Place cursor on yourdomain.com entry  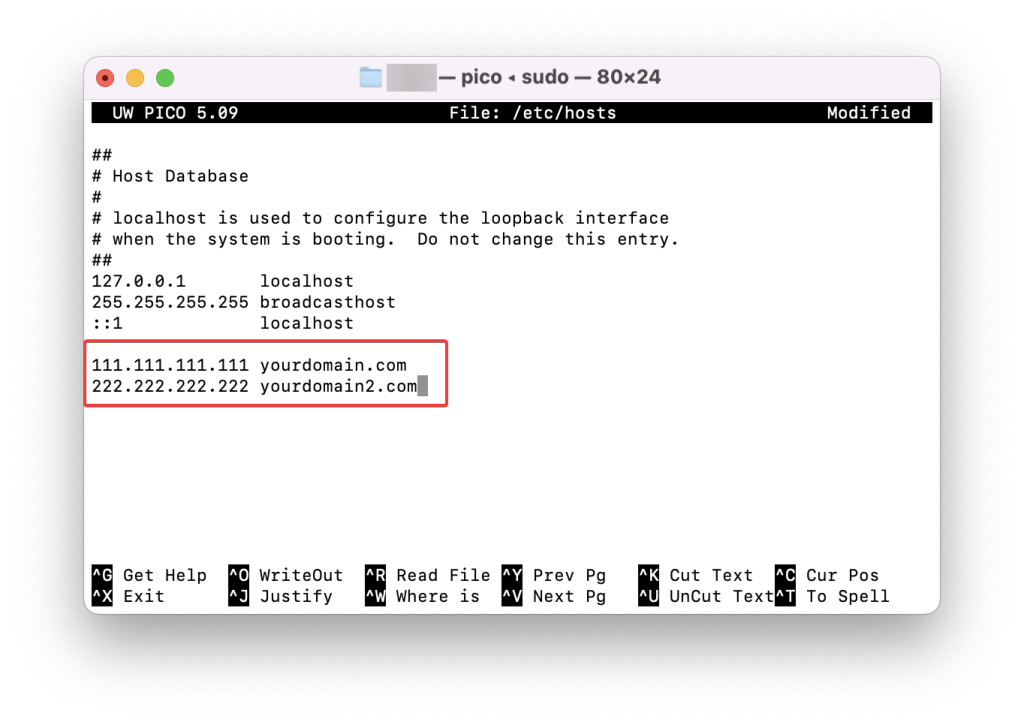click(333, 365)
